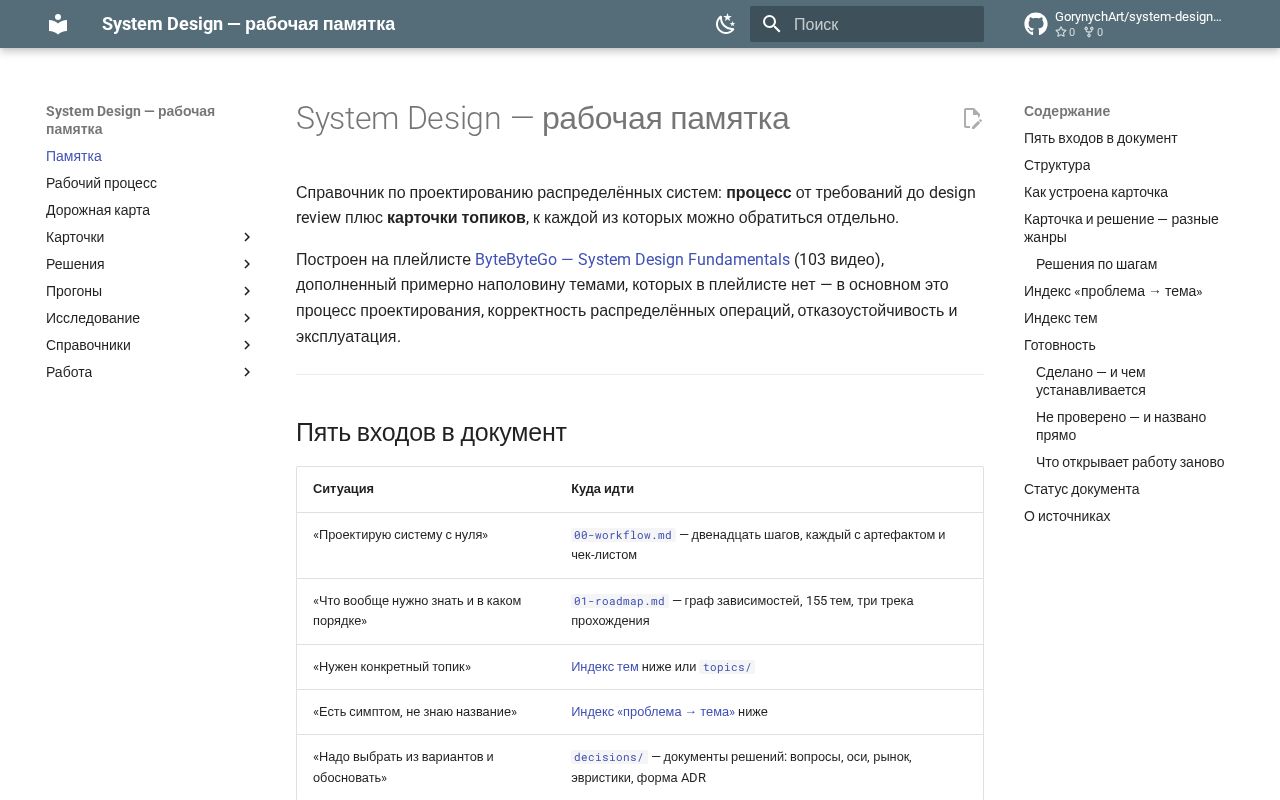Expand the Решения section chevron
1280x800 pixels.
pyautogui.click(x=247, y=264)
